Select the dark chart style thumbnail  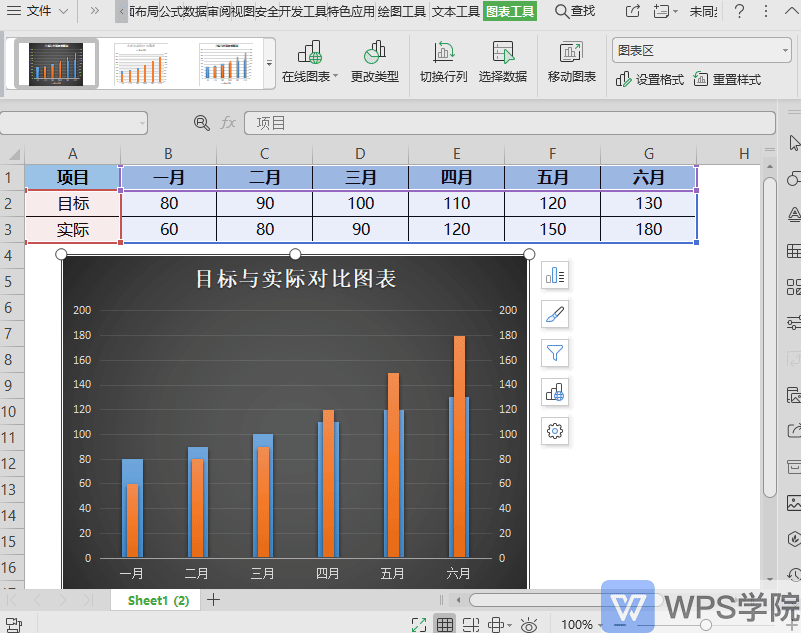point(56,63)
